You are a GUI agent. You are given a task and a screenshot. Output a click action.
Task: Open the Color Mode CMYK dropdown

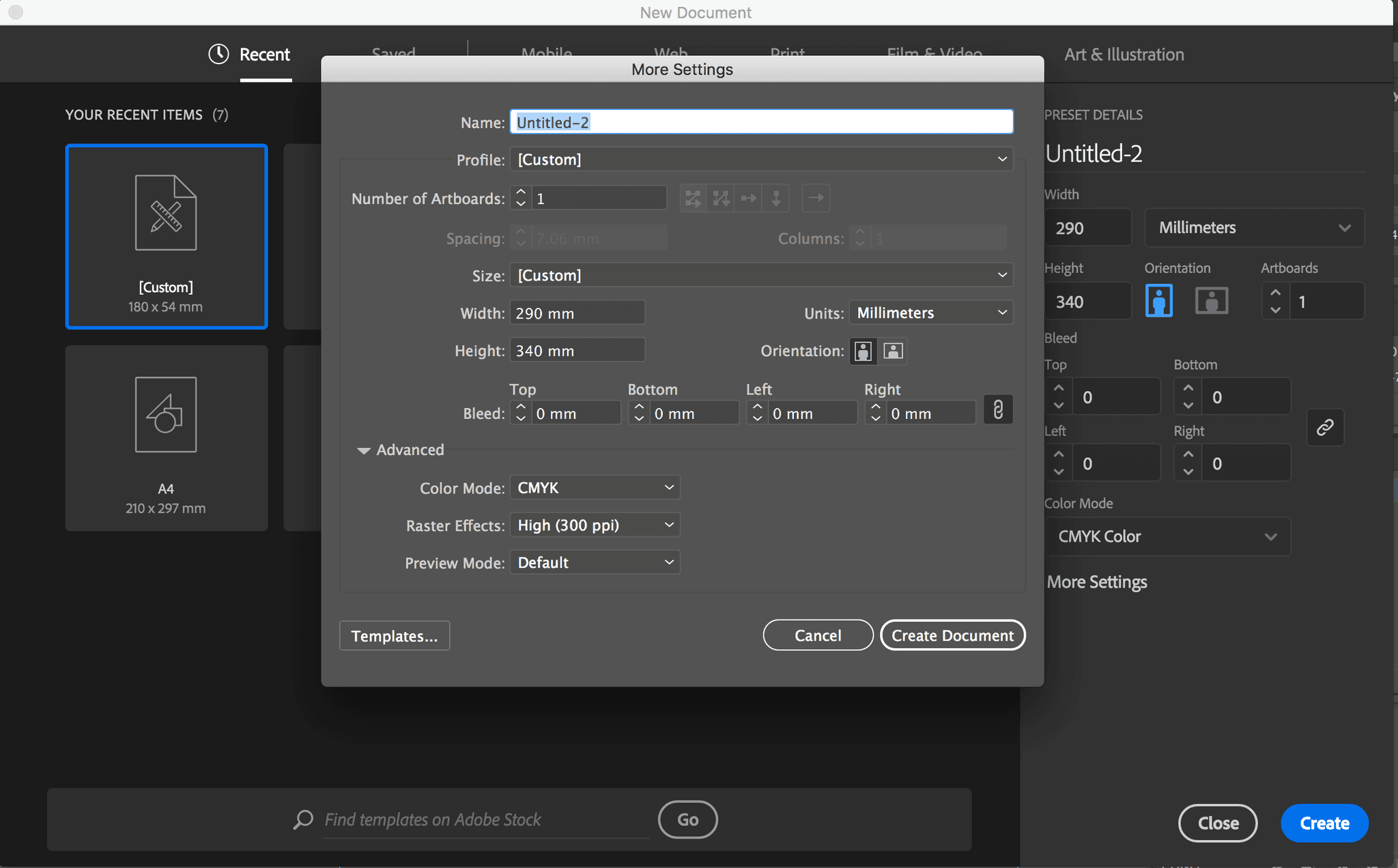pyautogui.click(x=595, y=488)
